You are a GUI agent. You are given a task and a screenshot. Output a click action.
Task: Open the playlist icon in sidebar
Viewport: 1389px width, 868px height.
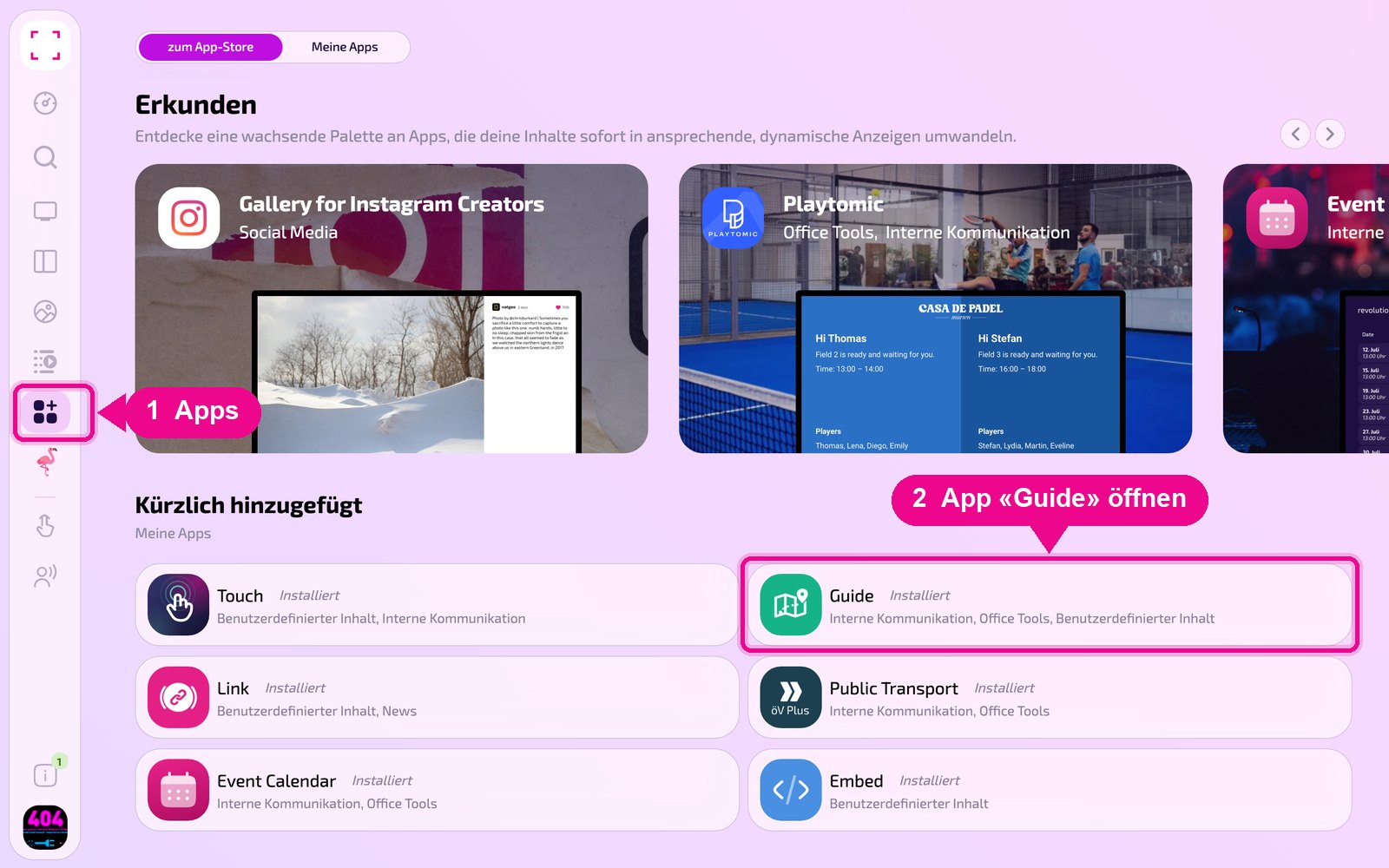click(45, 361)
